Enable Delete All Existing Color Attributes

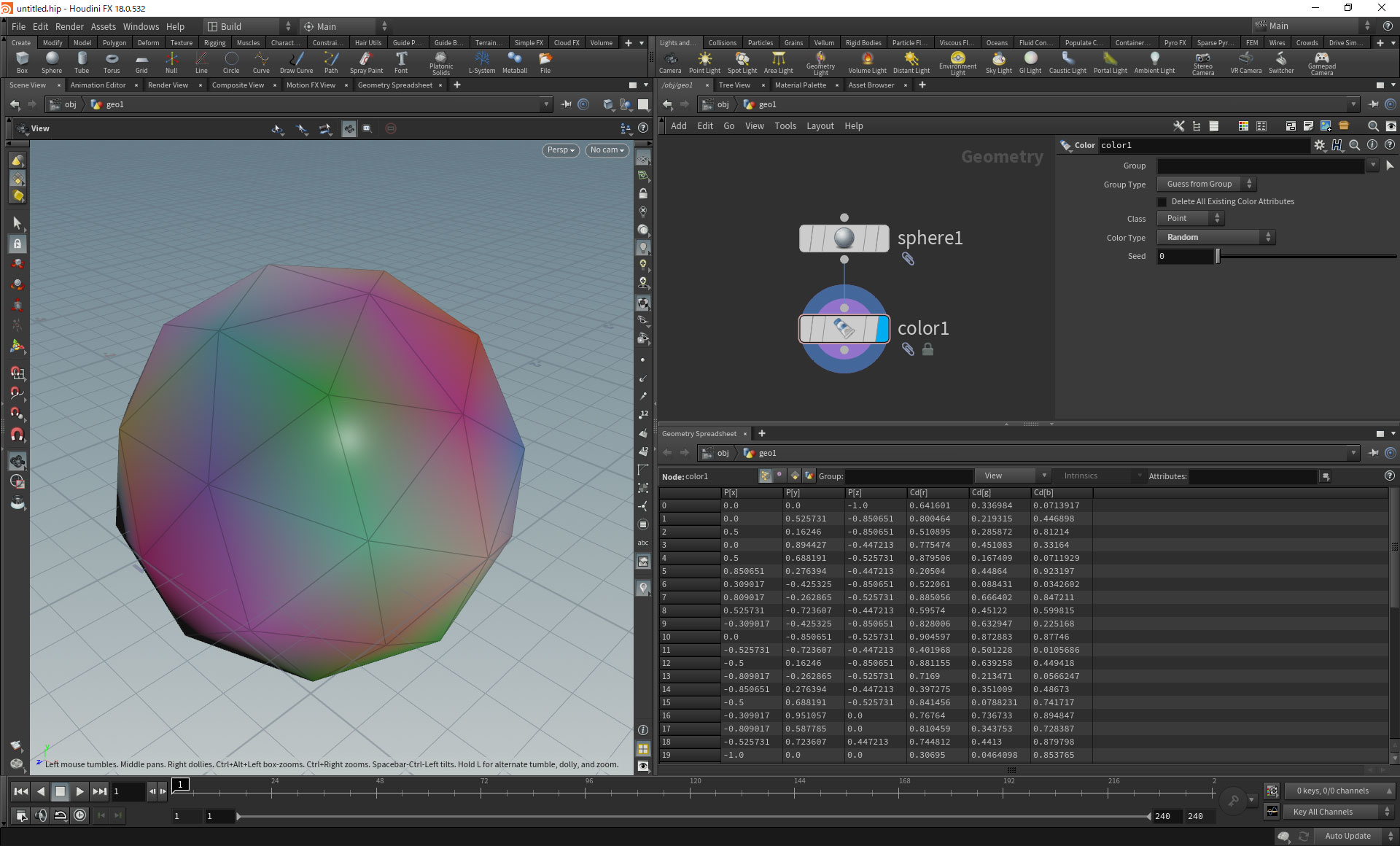1162,202
